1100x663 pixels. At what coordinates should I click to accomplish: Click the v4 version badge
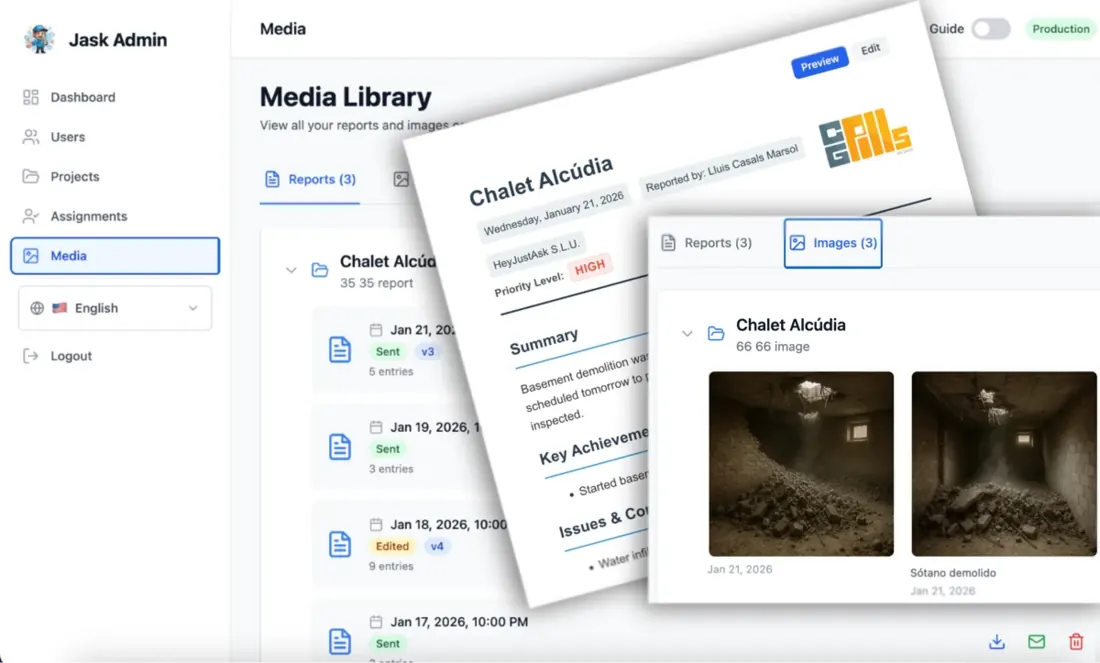coord(437,546)
